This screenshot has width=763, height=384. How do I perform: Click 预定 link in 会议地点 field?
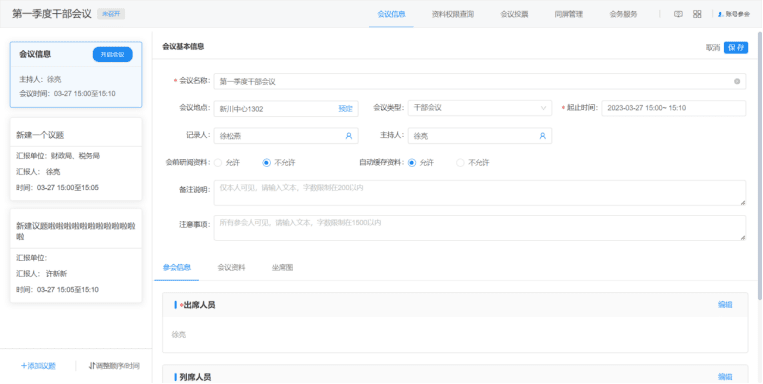click(345, 109)
